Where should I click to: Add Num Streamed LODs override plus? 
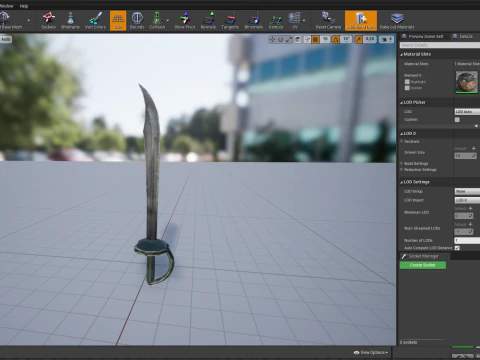point(470,224)
